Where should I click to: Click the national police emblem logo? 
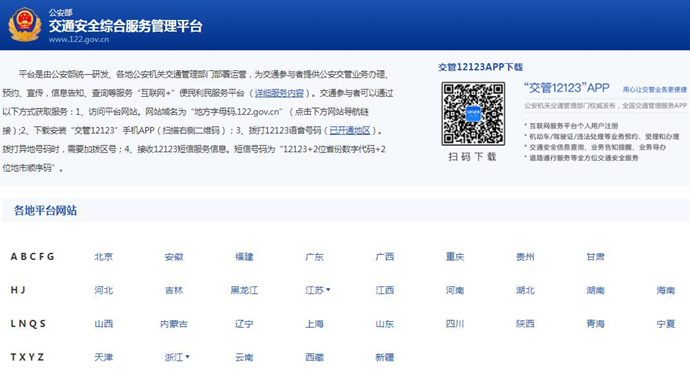point(25,25)
